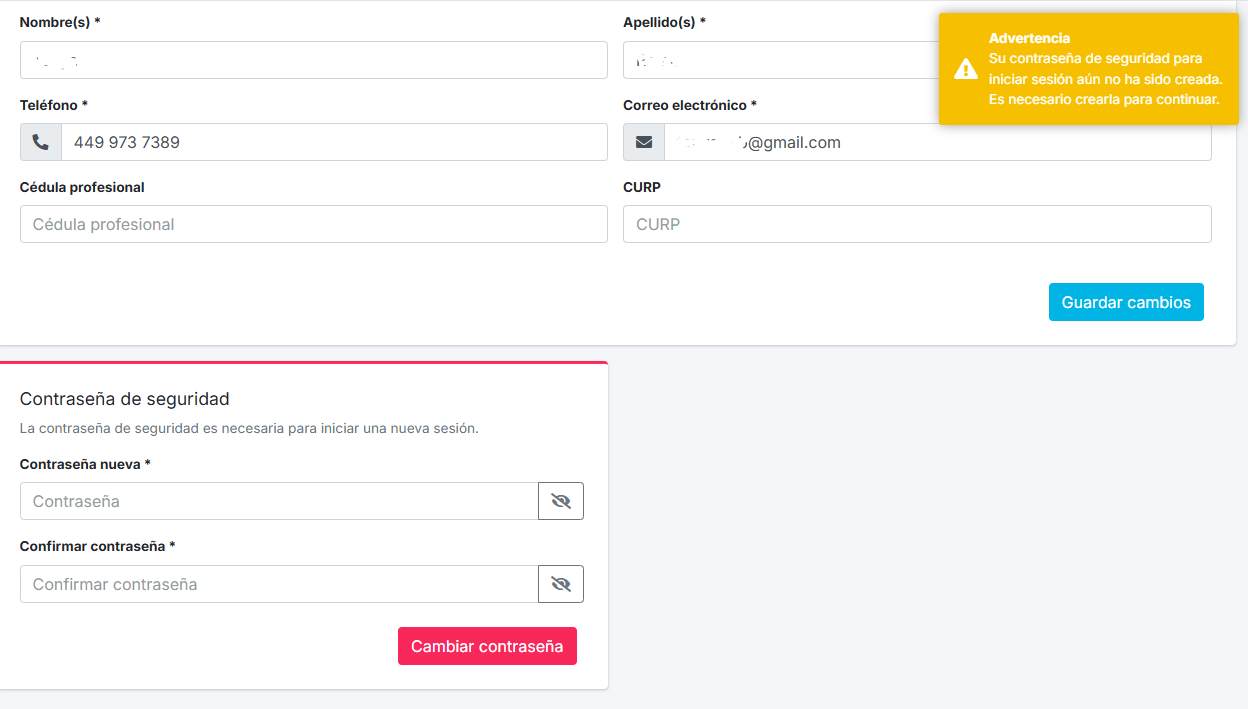This screenshot has height=709, width=1248.
Task: Click the Cédula profesional label
Action: tap(82, 187)
